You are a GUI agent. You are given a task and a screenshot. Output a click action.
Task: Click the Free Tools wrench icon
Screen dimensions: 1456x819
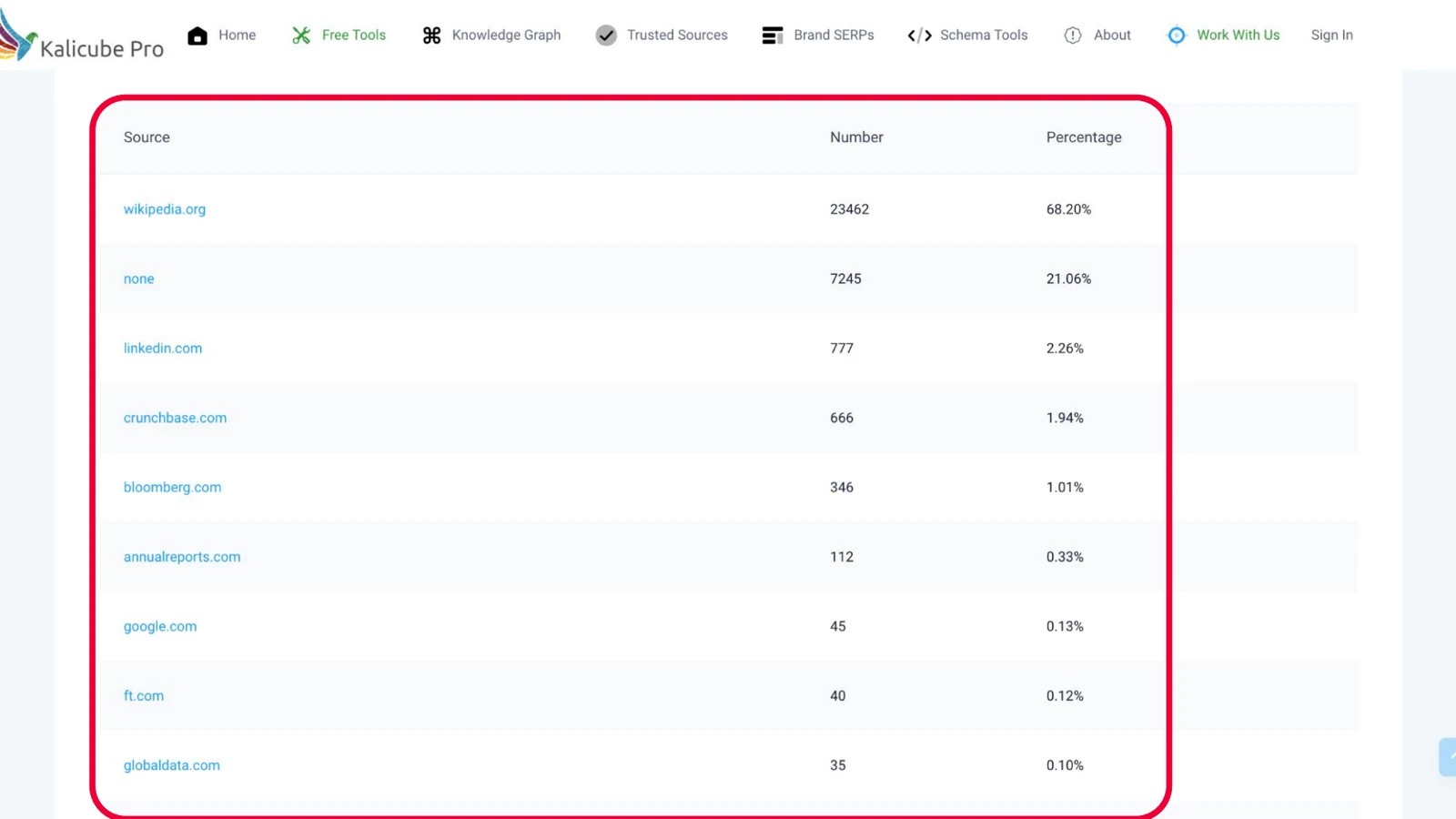pyautogui.click(x=301, y=35)
